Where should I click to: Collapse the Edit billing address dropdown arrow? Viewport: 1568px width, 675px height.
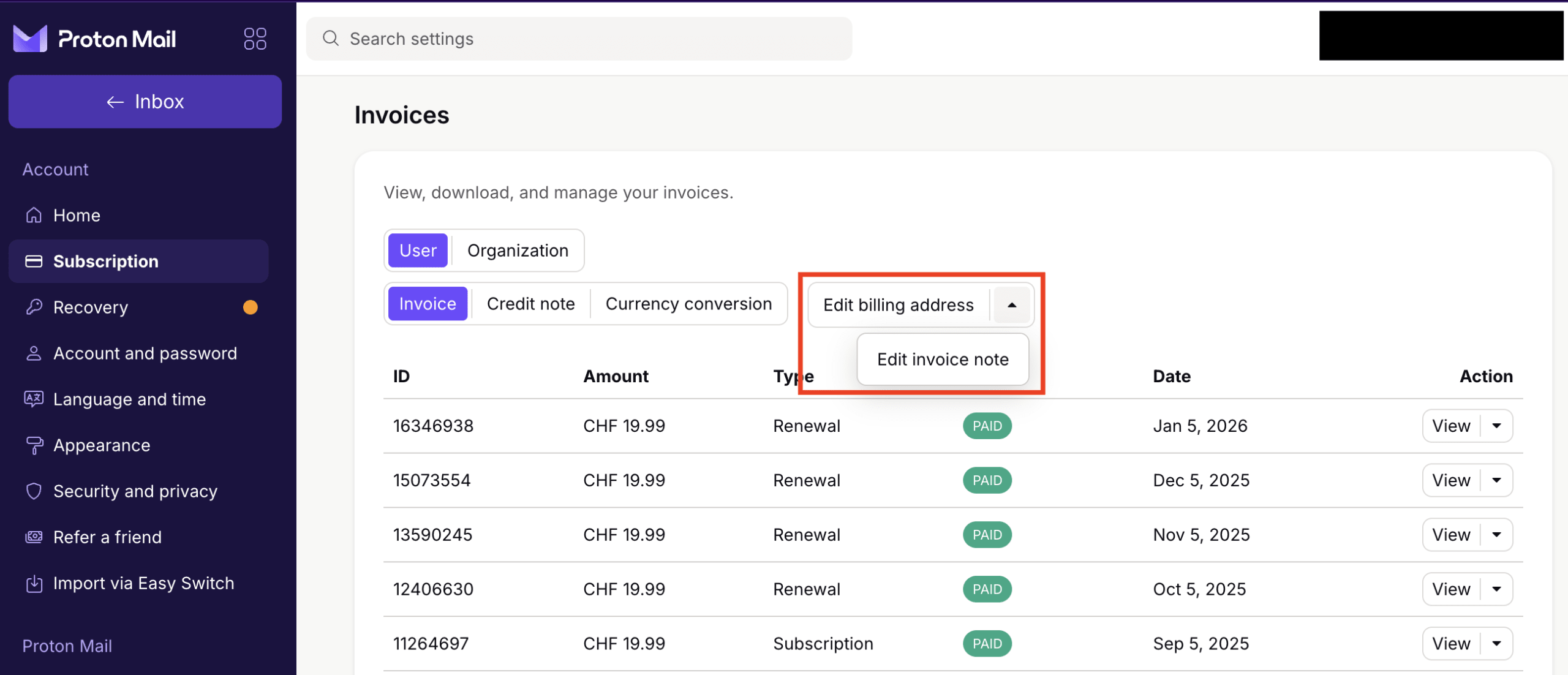tap(1011, 304)
